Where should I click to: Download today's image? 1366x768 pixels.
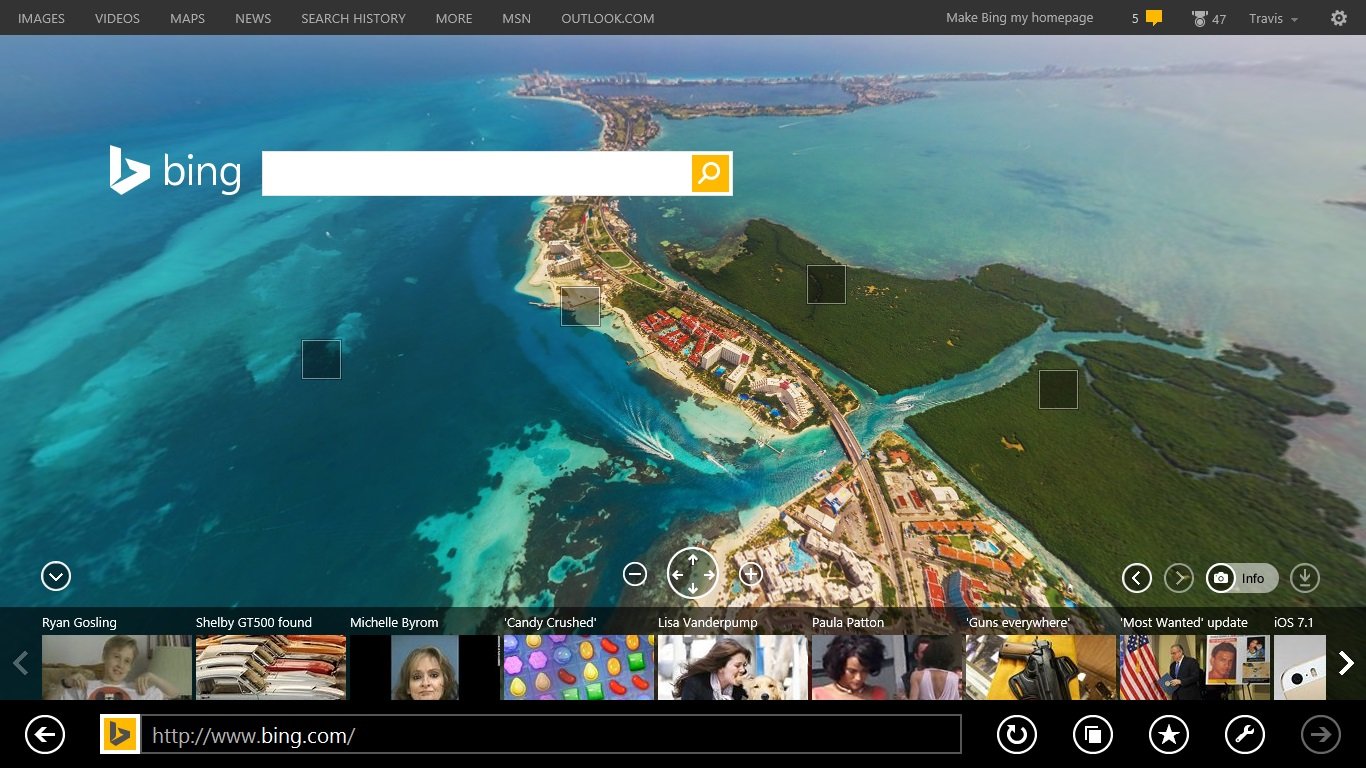1305,578
